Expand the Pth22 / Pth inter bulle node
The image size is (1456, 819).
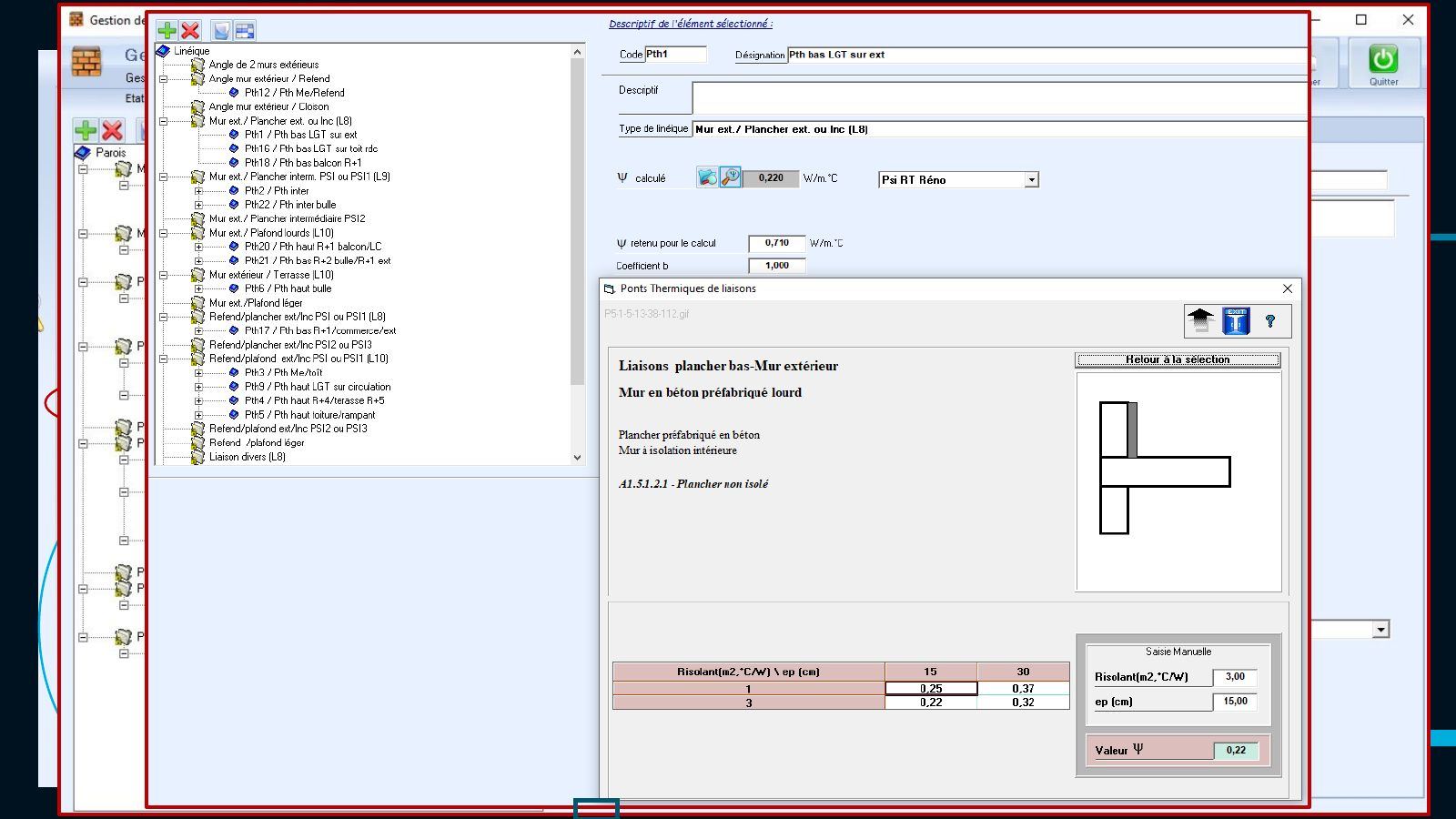(x=198, y=205)
